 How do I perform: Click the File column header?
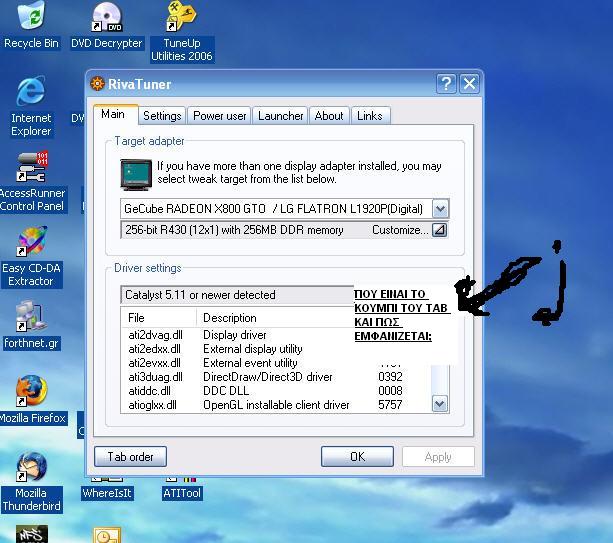(x=159, y=318)
